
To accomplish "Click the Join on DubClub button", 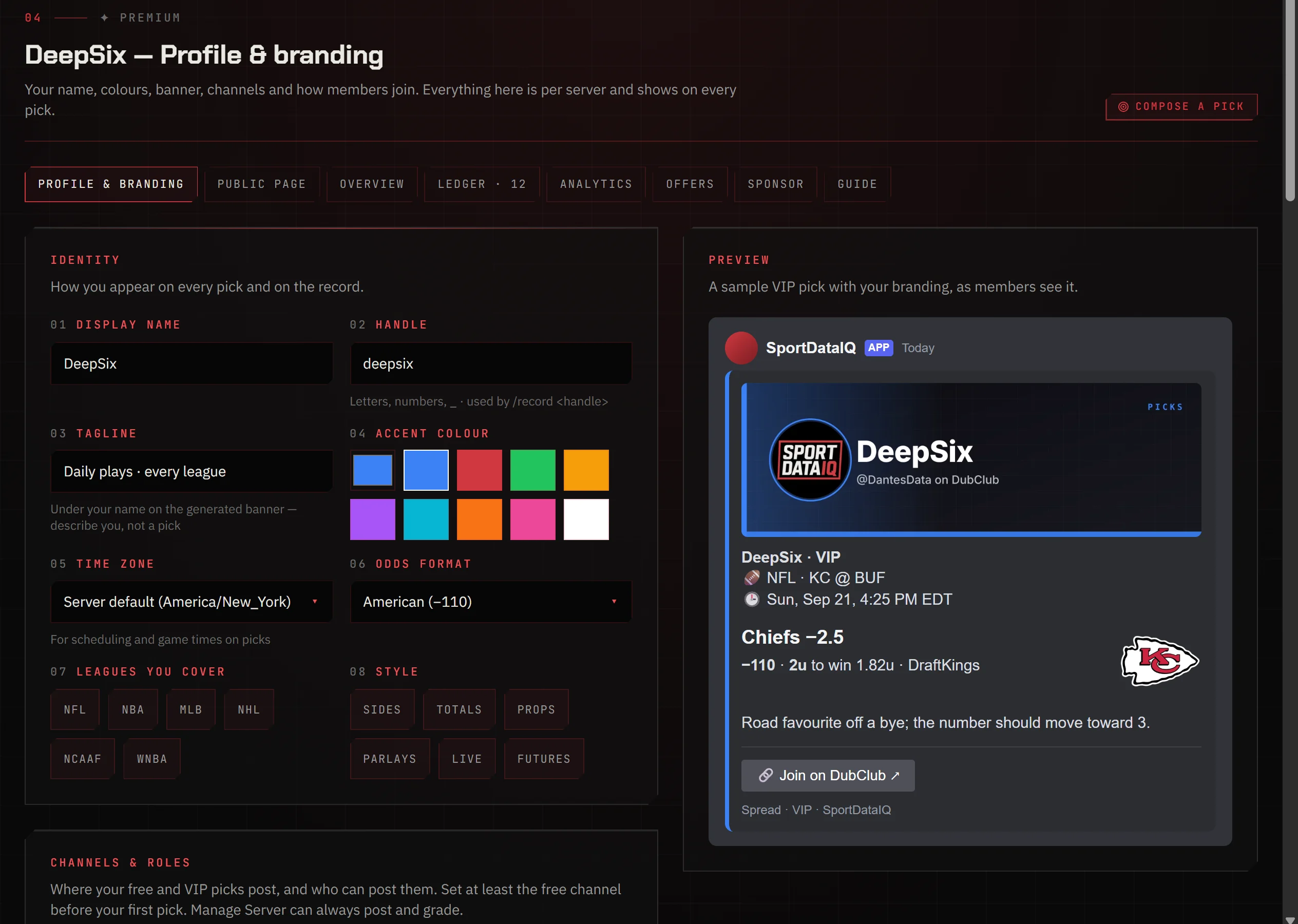I will pos(828,776).
